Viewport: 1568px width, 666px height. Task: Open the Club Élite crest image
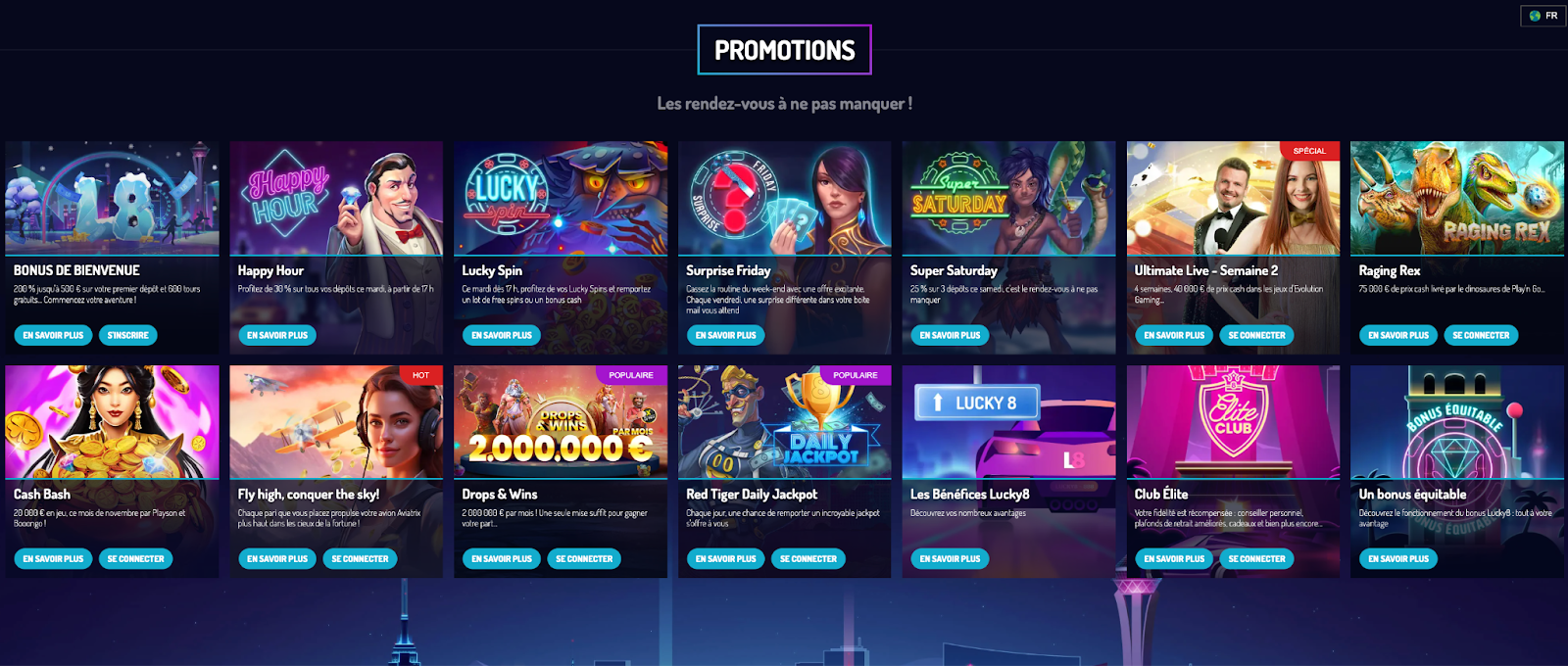(x=1233, y=422)
